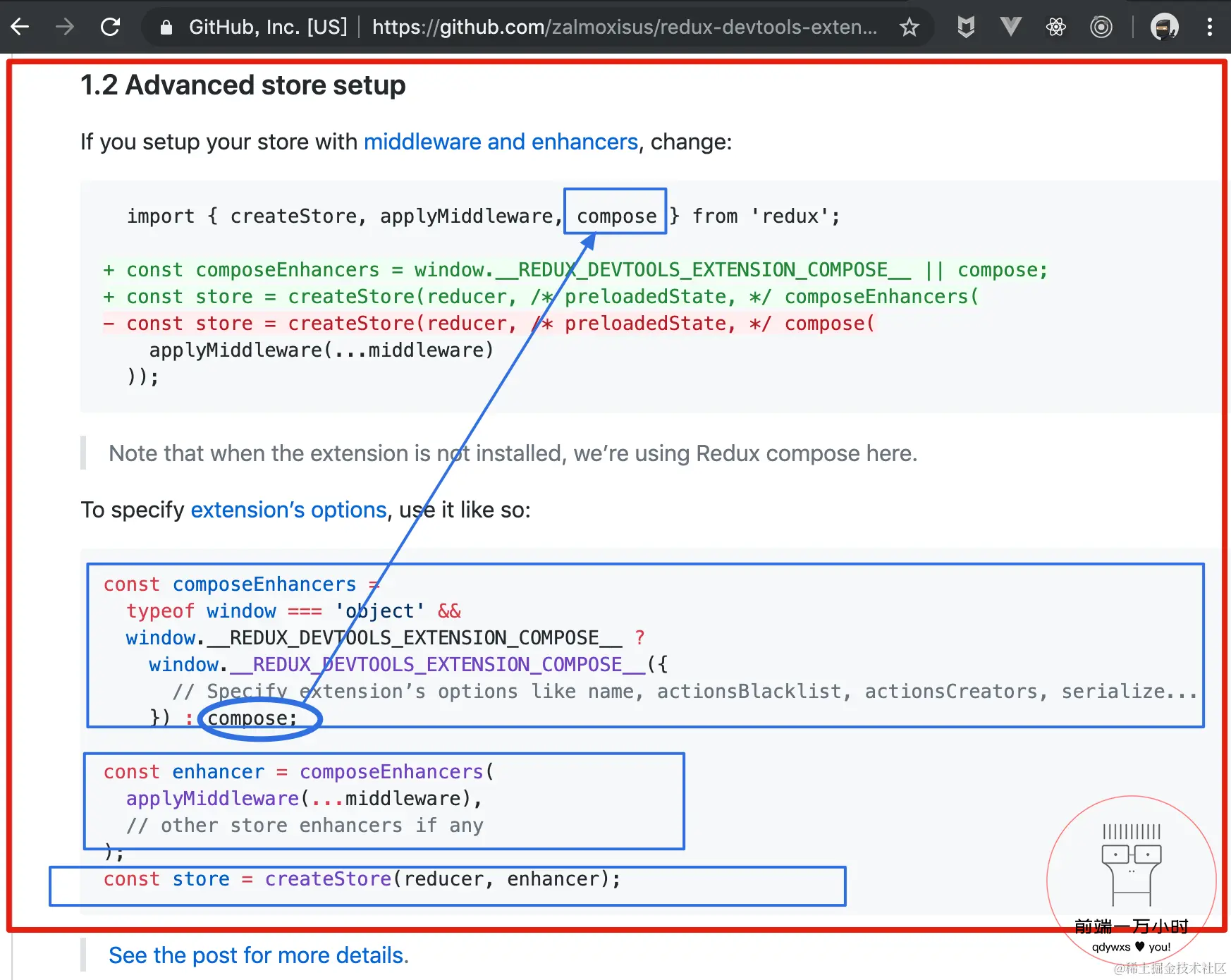Go back to the previous page
The height and width of the screenshot is (980, 1231).
point(20,27)
